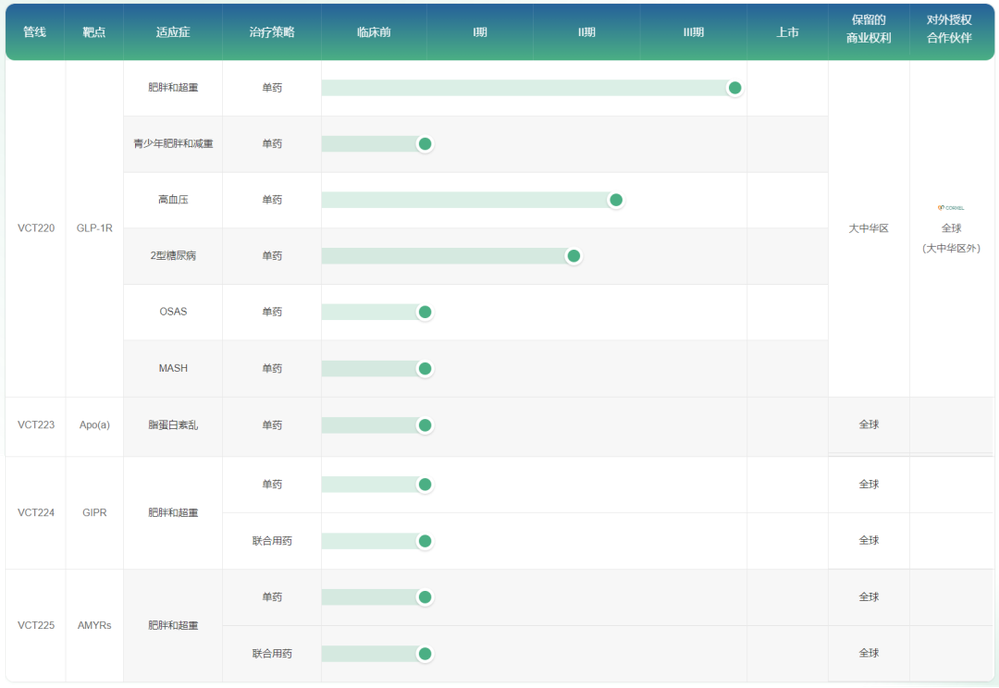Click the progress marker in the OSAS row
This screenshot has width=999, height=688.
[x=425, y=312]
